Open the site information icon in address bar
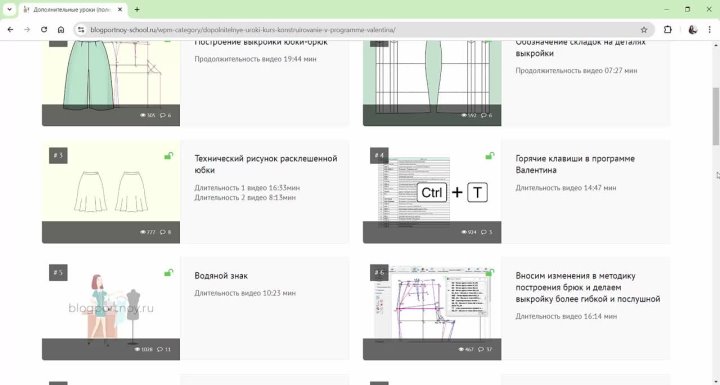720x385 pixels. coord(81,29)
